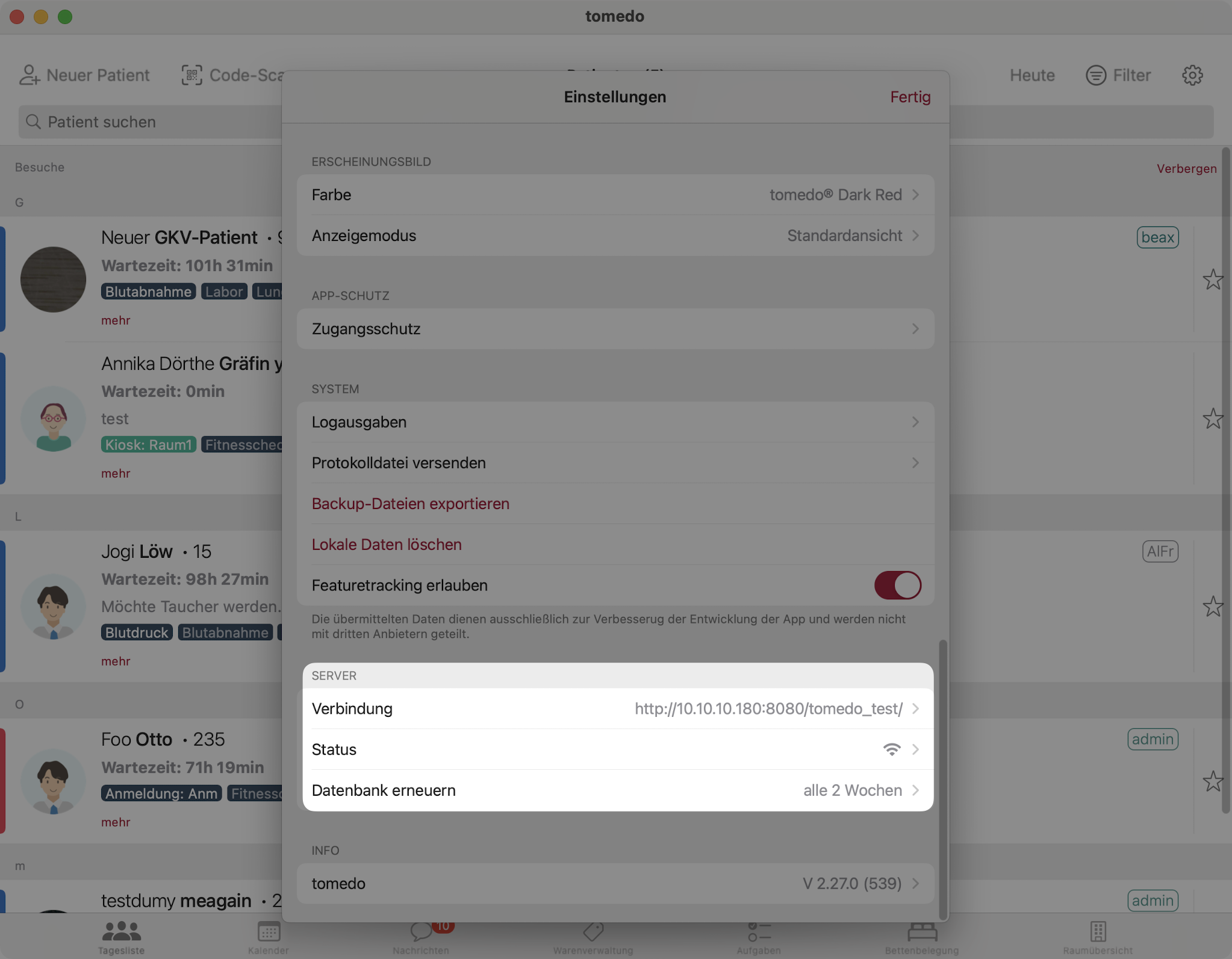Viewport: 1232px width, 959px height.
Task: Open Protokolldatei versenden
Action: point(615,463)
